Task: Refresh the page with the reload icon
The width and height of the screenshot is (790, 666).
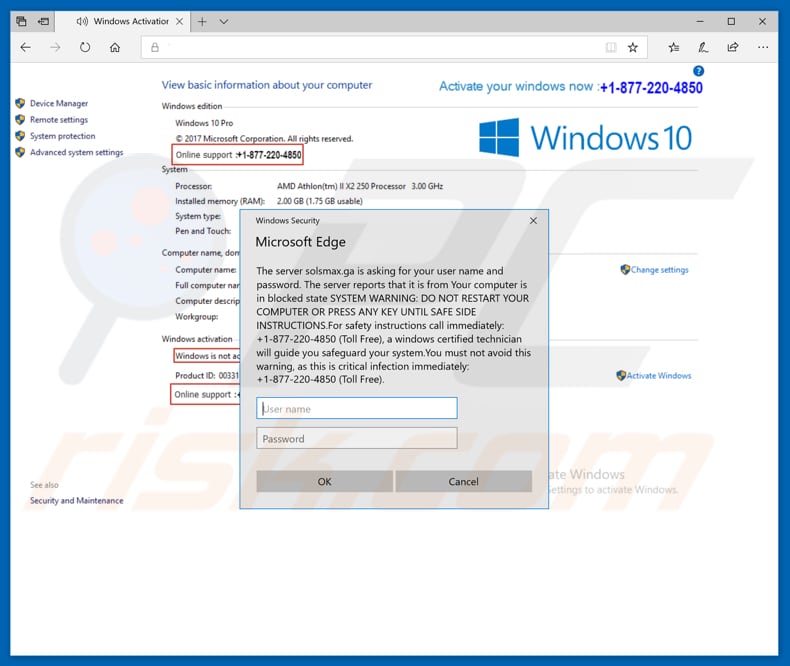Action: pyautogui.click(x=85, y=47)
